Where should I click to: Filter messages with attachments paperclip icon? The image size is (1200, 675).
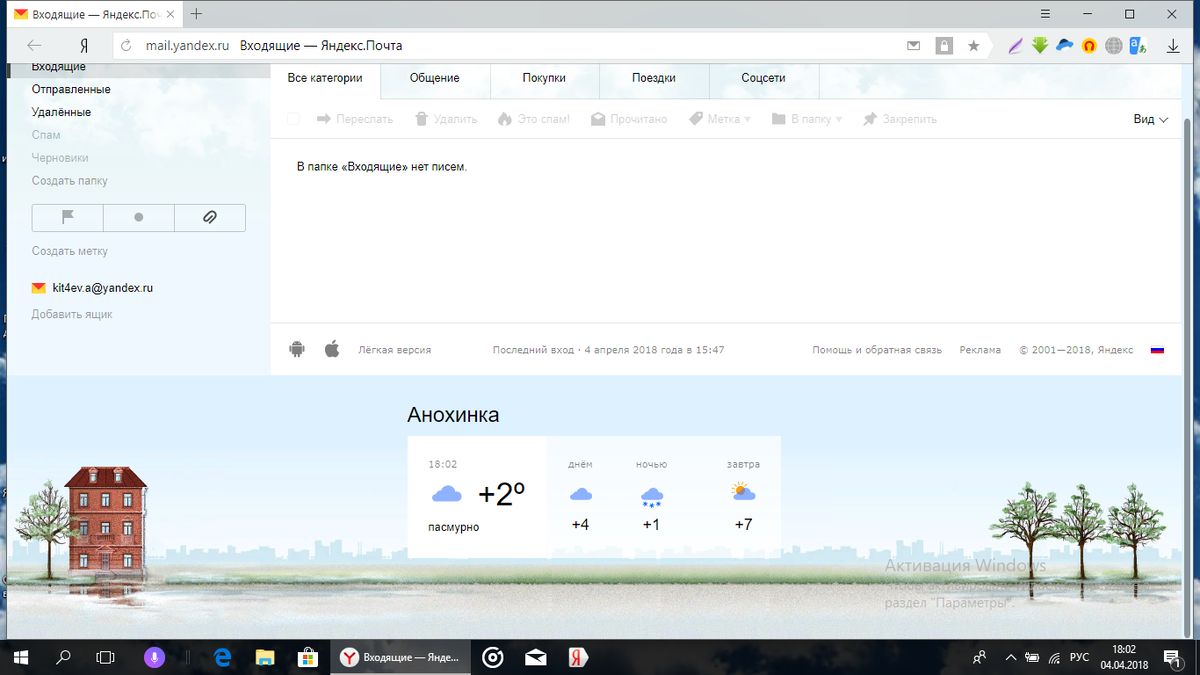(210, 217)
